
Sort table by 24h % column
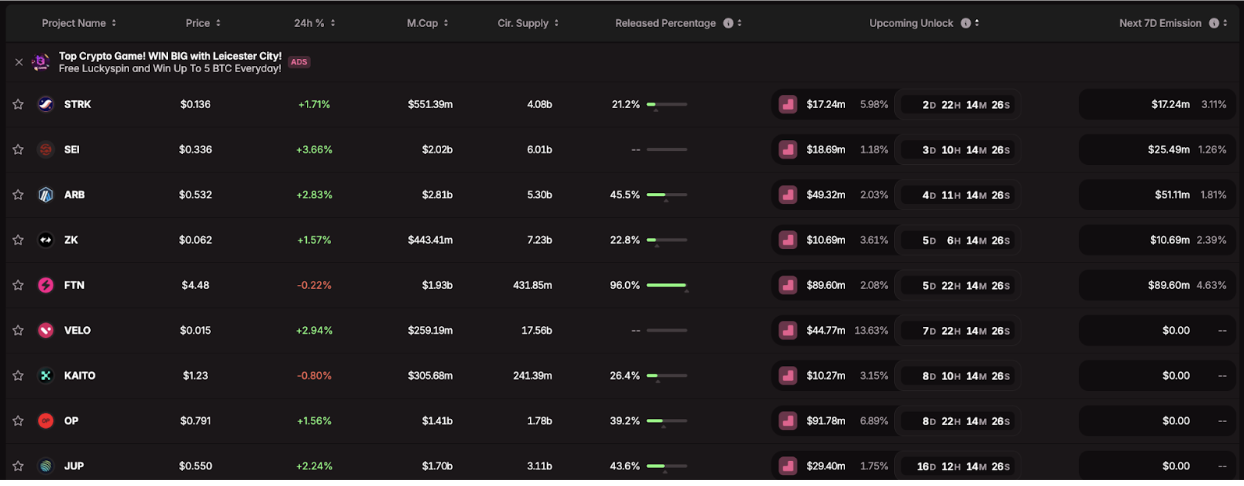click(332, 23)
